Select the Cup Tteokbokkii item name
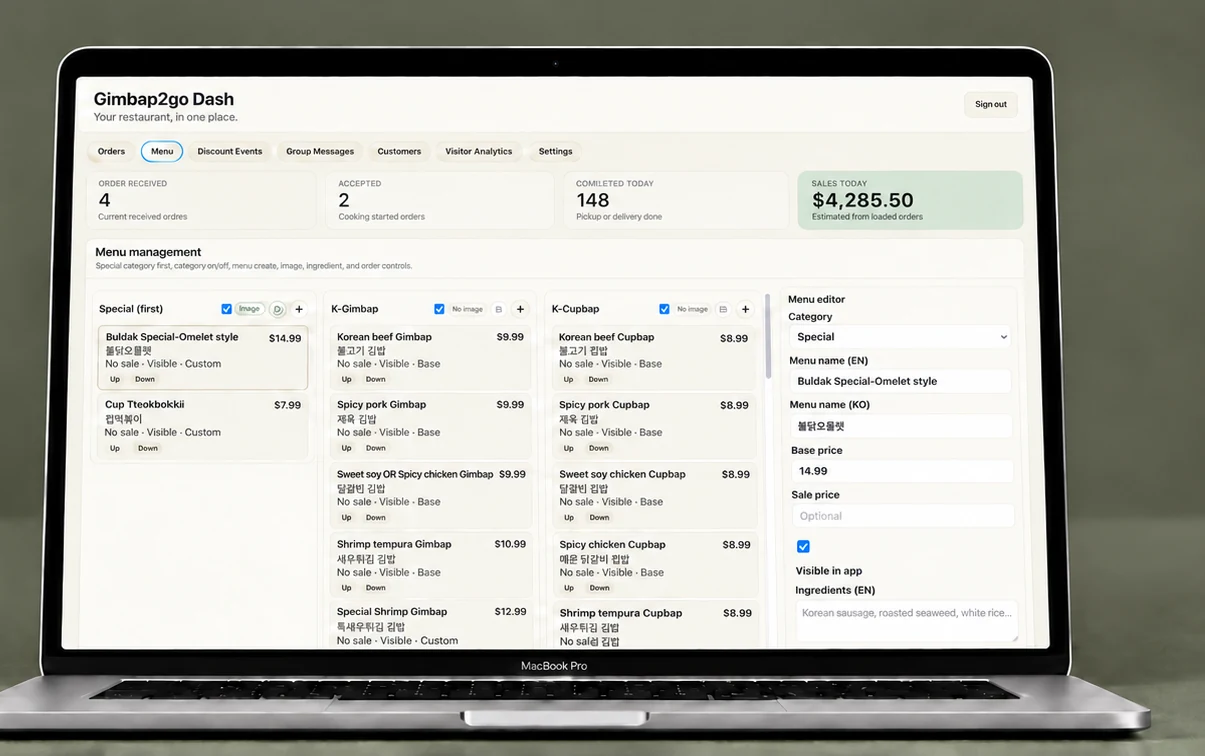 145,405
